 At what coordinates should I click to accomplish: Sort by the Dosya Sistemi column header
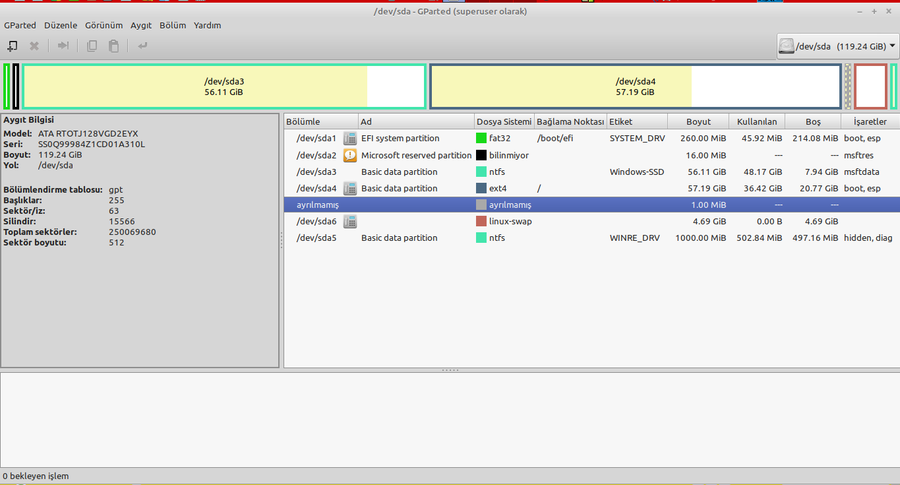tap(504, 122)
